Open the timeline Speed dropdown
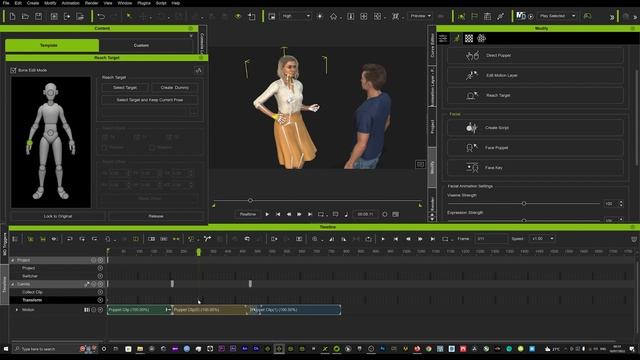 click(x=542, y=239)
